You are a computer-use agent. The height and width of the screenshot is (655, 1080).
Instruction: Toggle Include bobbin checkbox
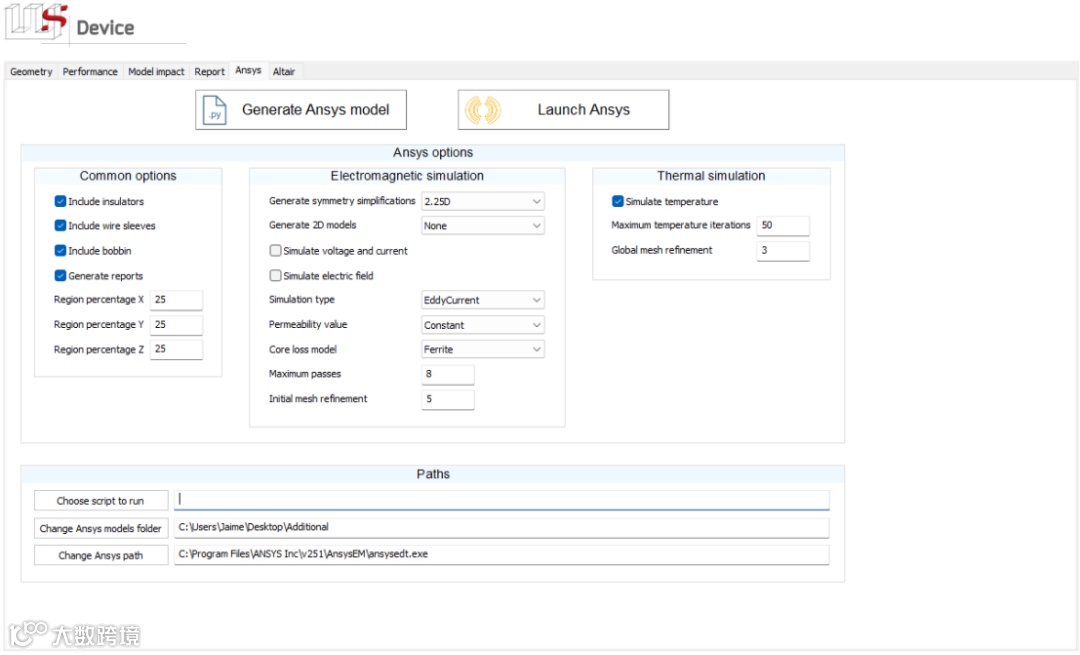point(61,251)
